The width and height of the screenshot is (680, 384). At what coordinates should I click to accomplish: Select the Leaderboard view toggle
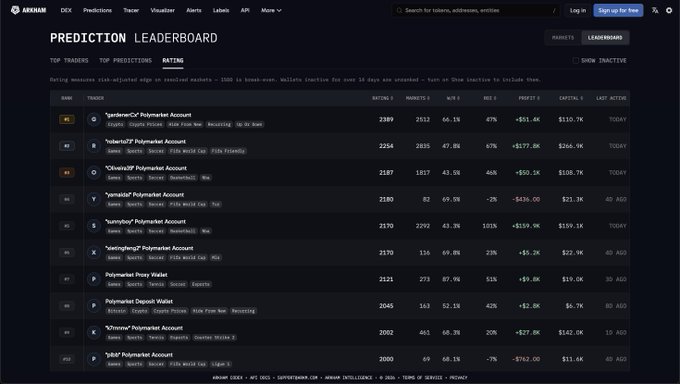(605, 38)
